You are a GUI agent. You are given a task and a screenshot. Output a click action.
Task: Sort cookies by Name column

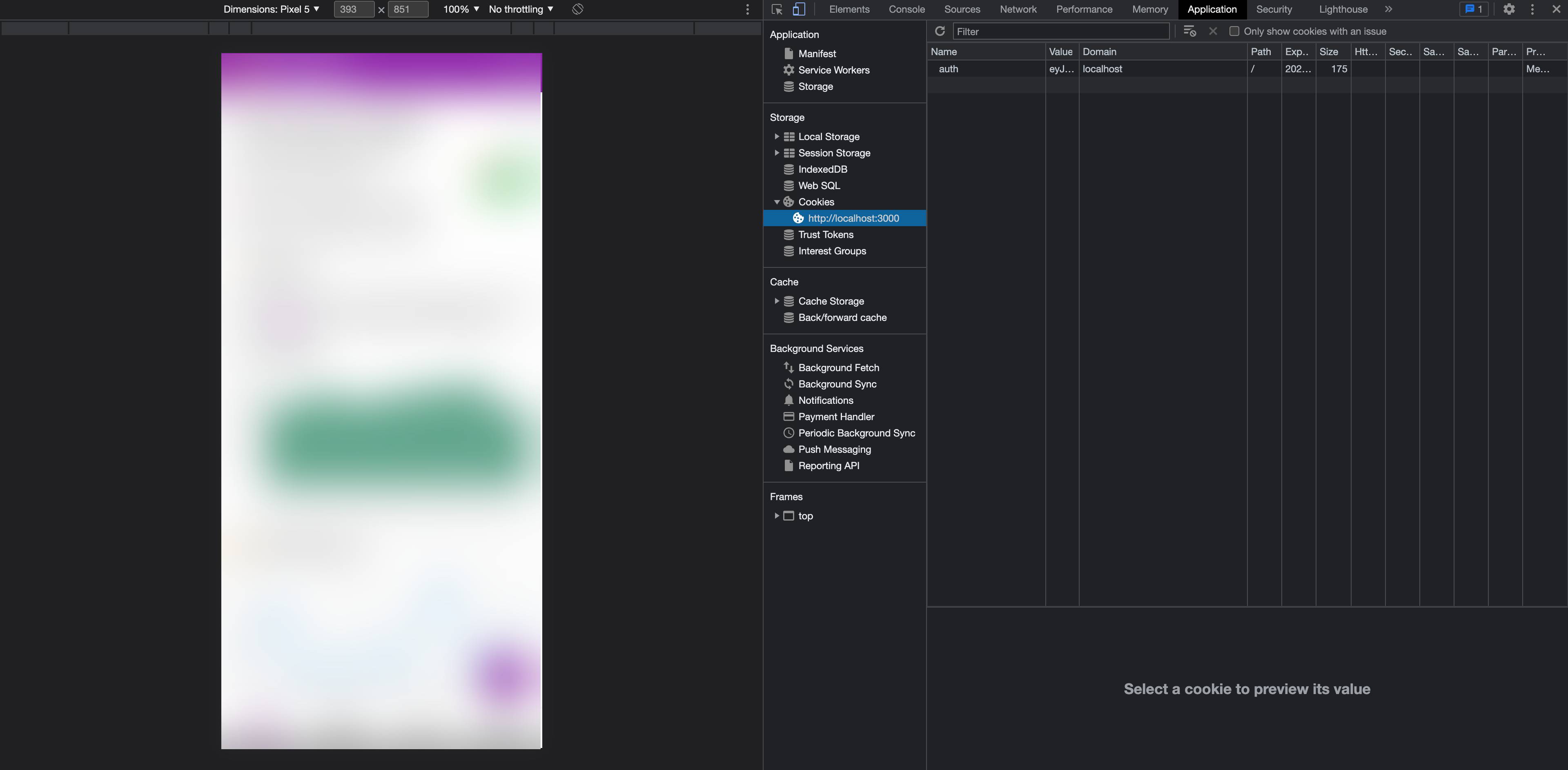click(986, 52)
